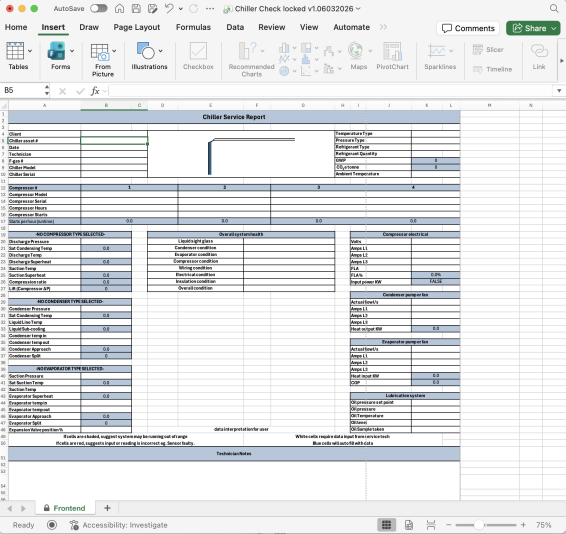Screen dimensions: 566x534
Task: Click the Maps chart icon
Action: 356,51
